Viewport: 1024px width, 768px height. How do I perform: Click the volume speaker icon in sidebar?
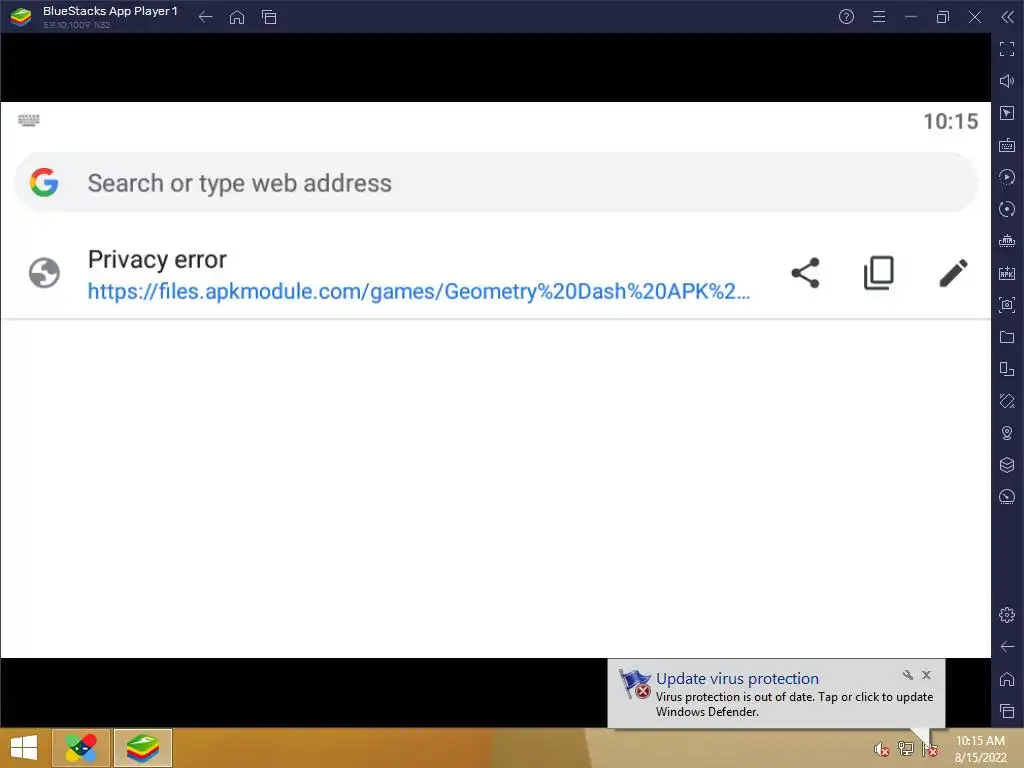click(1007, 81)
